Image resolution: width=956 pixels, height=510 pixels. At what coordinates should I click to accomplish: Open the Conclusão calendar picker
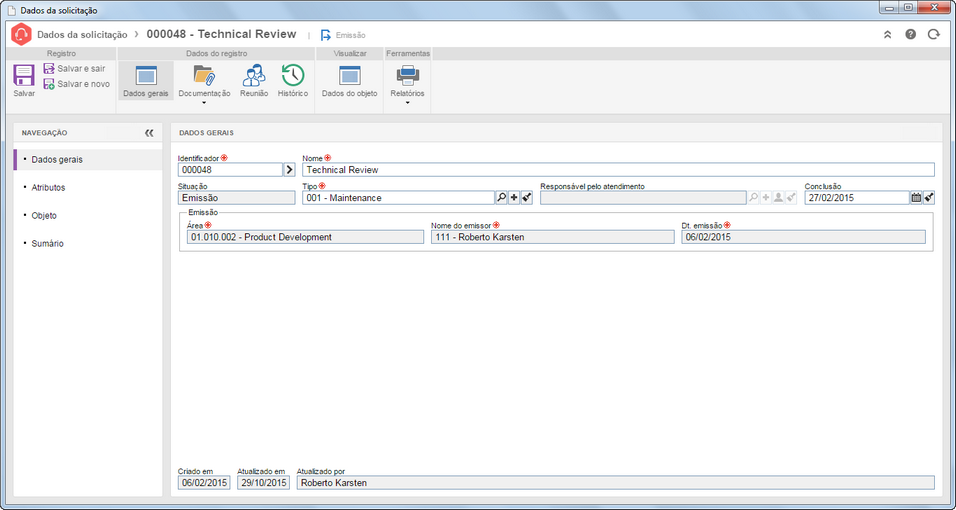[x=916, y=198]
